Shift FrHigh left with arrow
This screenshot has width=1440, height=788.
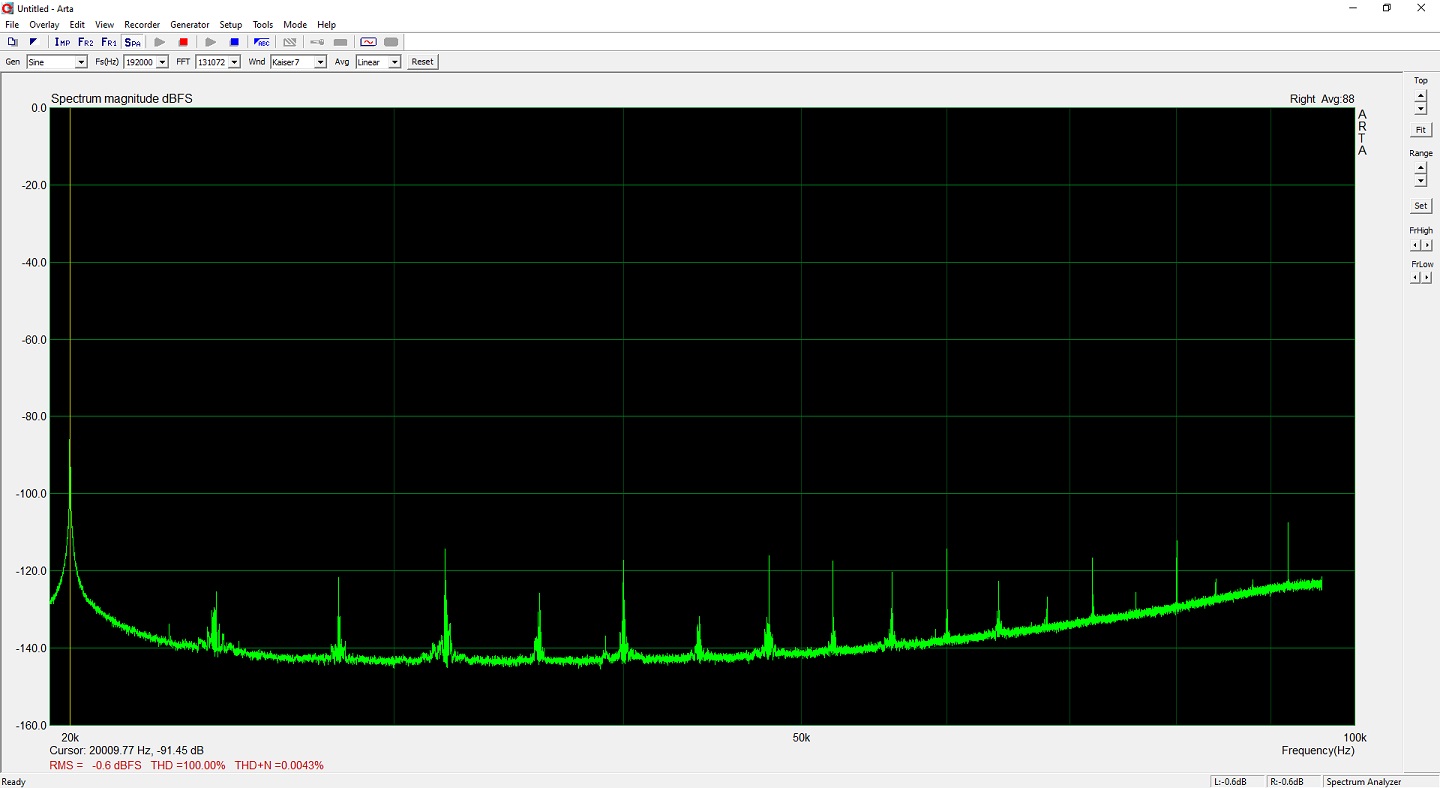[x=1415, y=245]
